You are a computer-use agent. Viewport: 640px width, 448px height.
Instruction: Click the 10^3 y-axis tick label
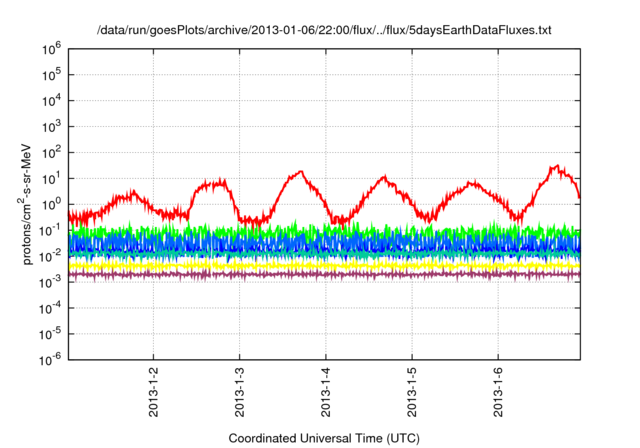[x=51, y=126]
